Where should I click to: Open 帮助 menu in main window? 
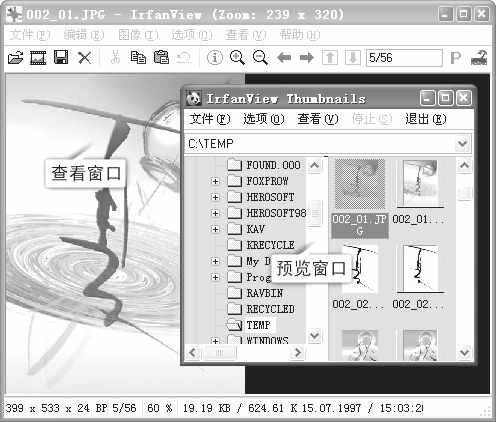300,35
